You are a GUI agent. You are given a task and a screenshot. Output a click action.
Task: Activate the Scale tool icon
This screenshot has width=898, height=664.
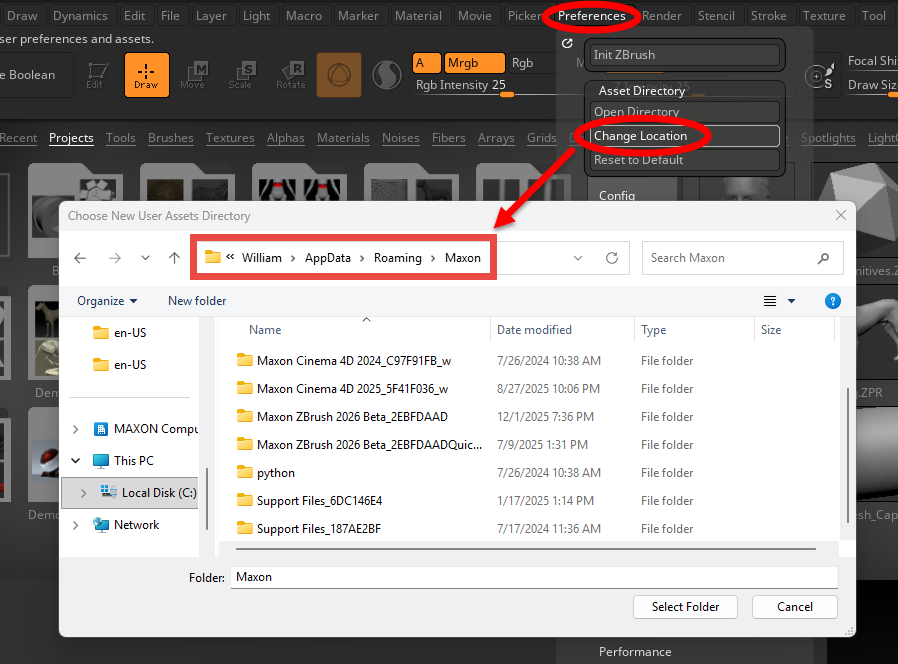coord(241,75)
